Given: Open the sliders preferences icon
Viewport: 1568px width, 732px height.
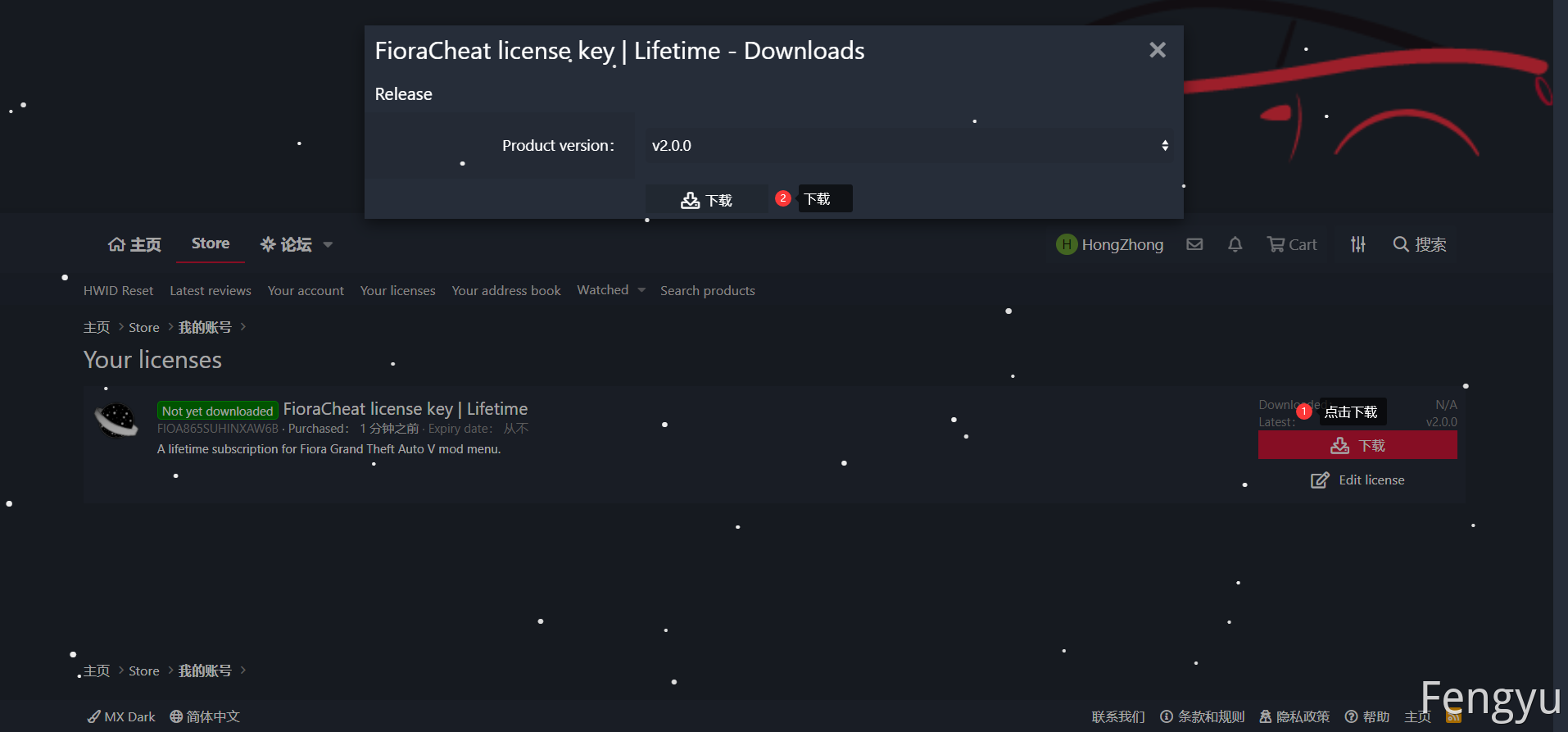Looking at the screenshot, I should (x=1358, y=244).
